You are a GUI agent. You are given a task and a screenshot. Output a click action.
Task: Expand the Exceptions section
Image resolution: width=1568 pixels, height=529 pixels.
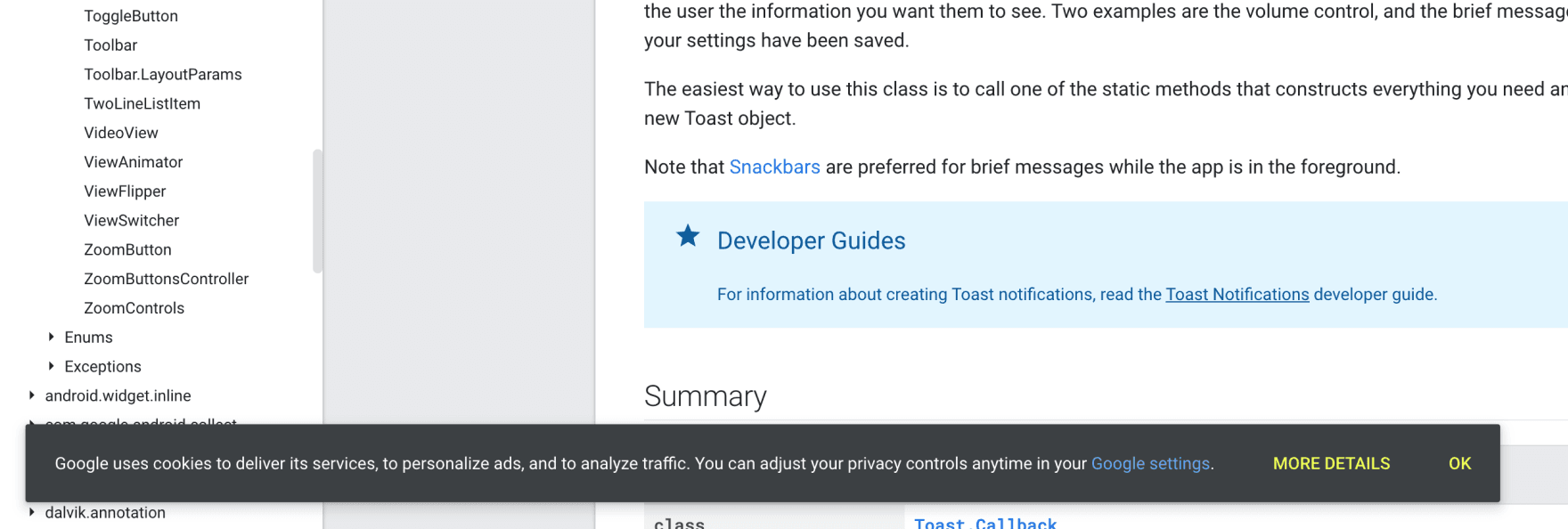(102, 366)
